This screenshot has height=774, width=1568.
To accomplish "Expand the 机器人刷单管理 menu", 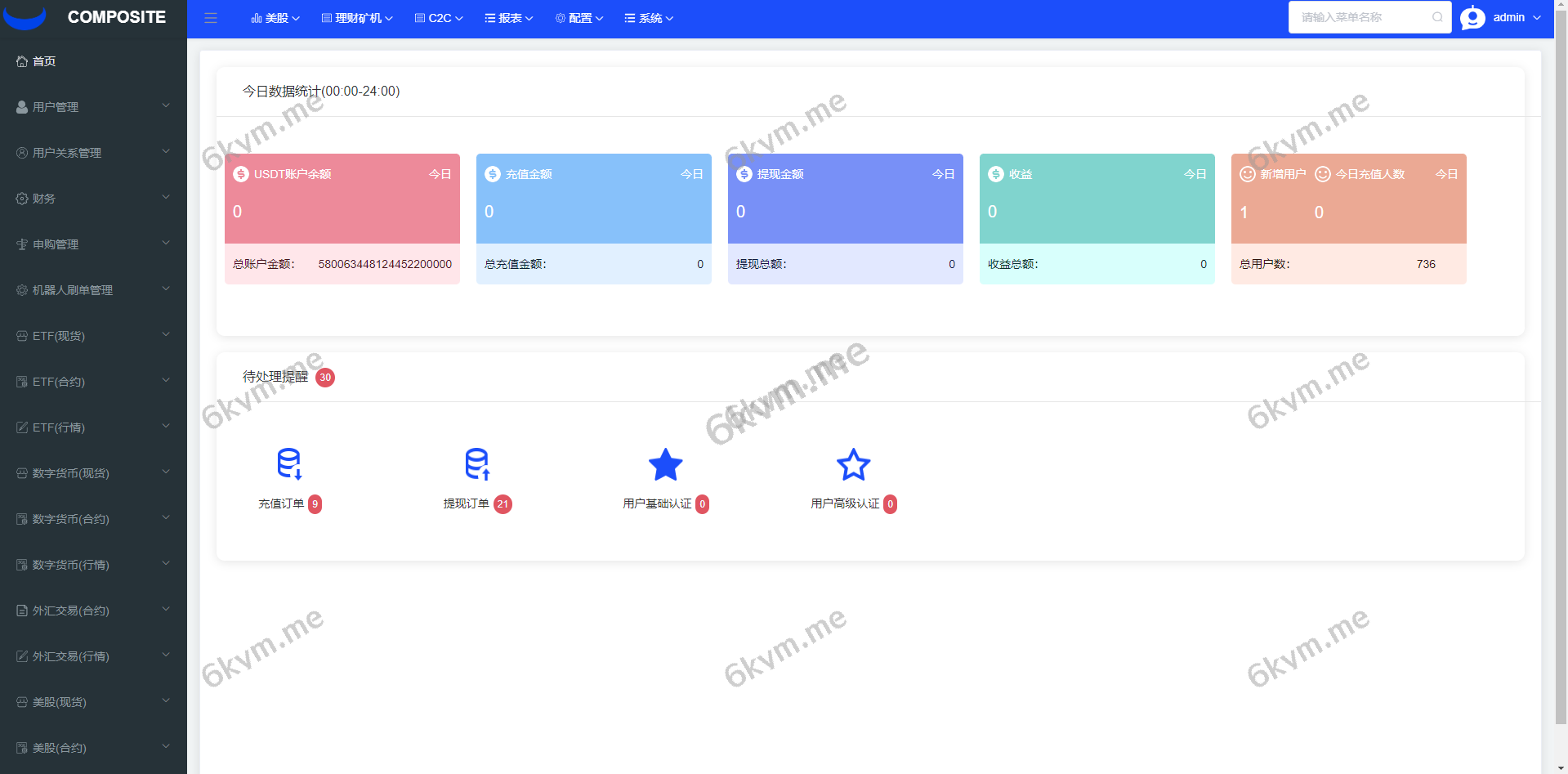I will tap(92, 289).
